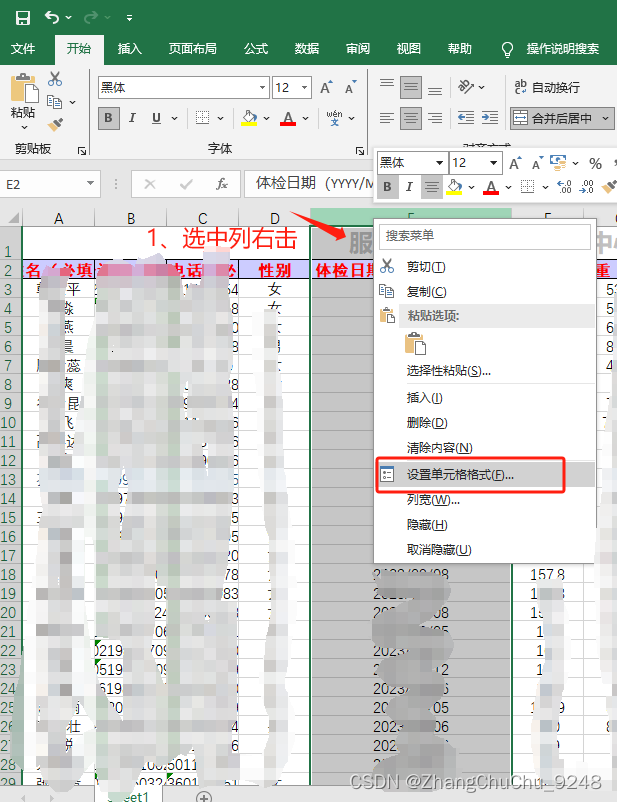
Task: Open the ribbon font size 12 dropdown
Action: pyautogui.click(x=304, y=87)
